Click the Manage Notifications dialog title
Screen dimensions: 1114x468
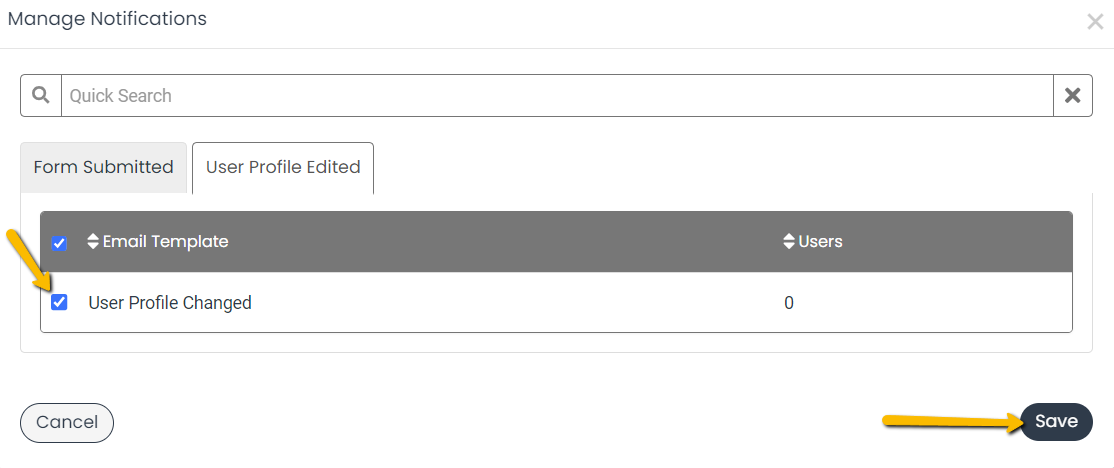107,19
